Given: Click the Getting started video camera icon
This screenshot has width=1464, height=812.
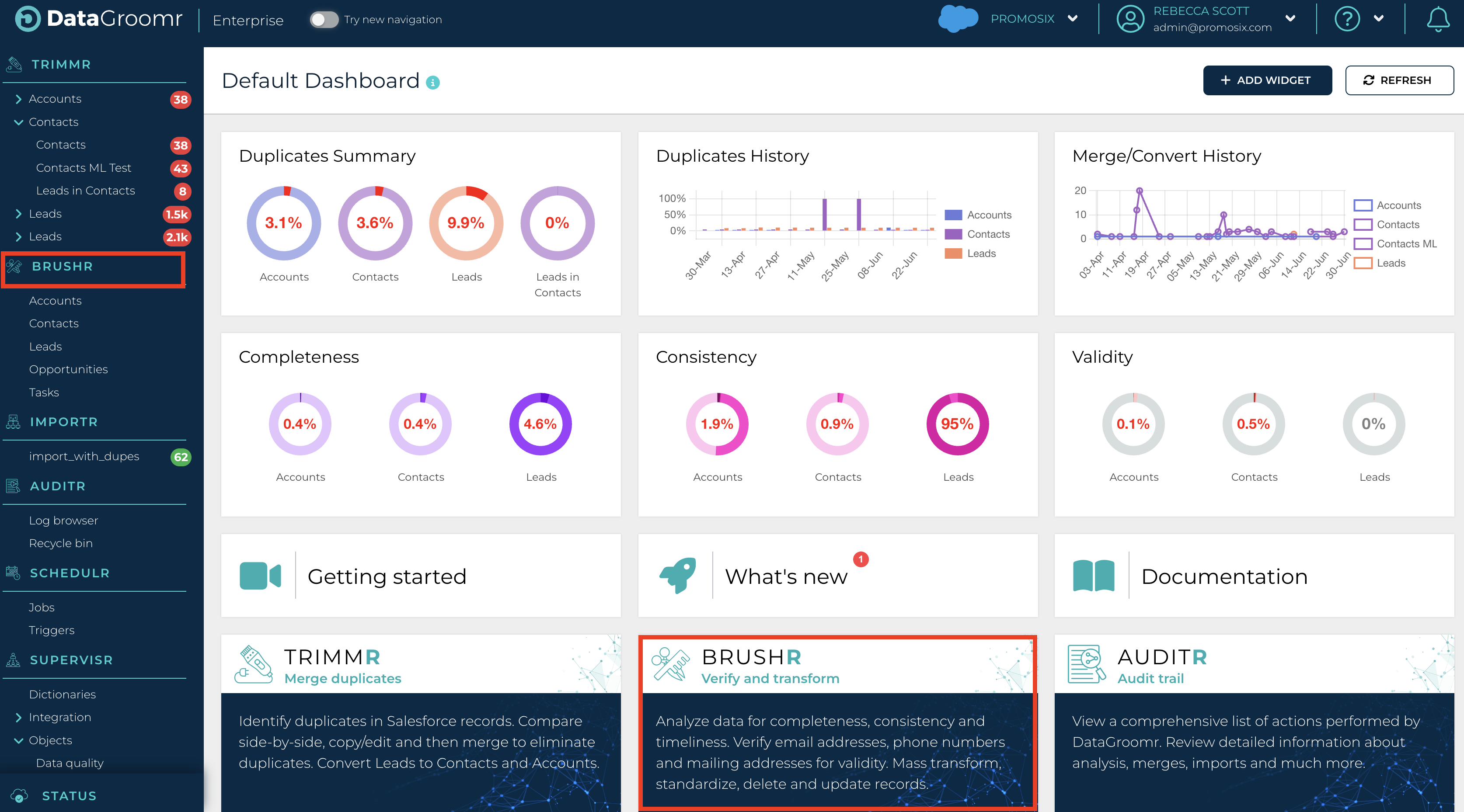Looking at the screenshot, I should point(260,576).
